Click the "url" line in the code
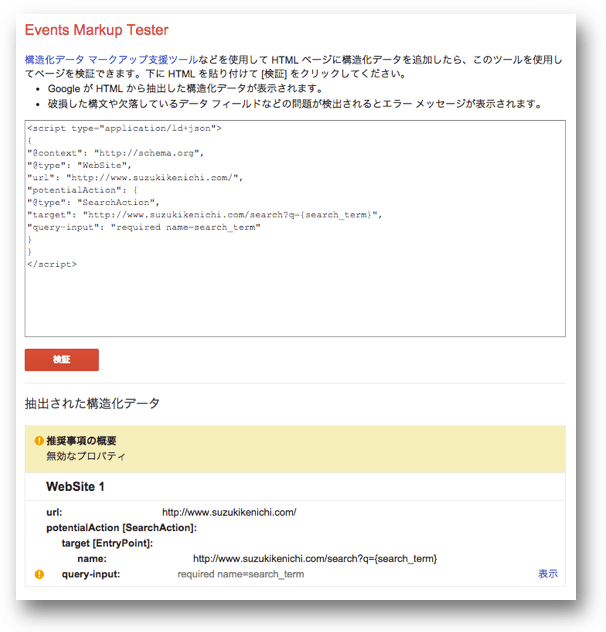Viewport: 606px width, 632px height. coord(135,178)
